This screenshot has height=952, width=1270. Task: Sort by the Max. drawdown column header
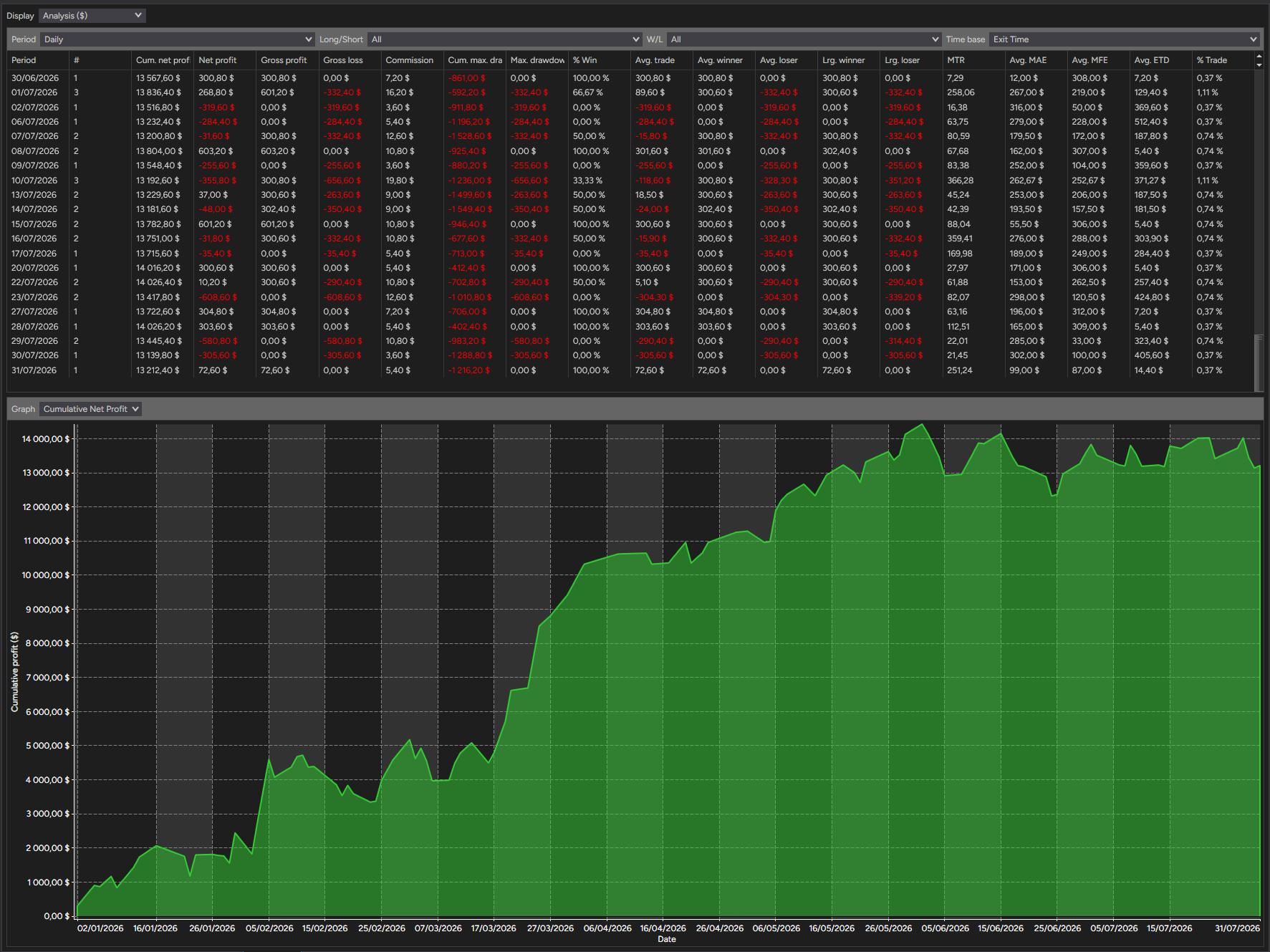(x=537, y=60)
